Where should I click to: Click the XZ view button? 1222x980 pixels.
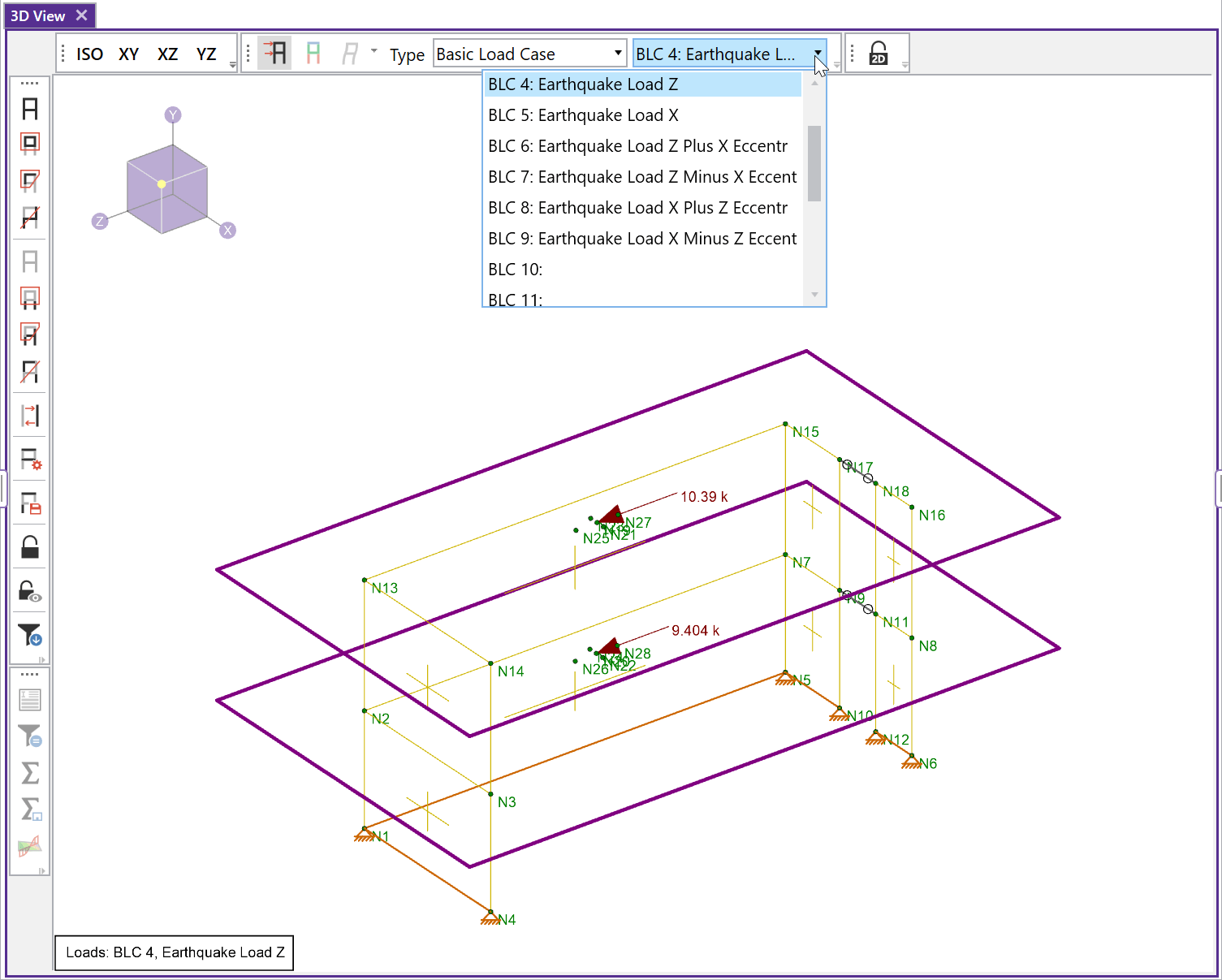coord(167,54)
